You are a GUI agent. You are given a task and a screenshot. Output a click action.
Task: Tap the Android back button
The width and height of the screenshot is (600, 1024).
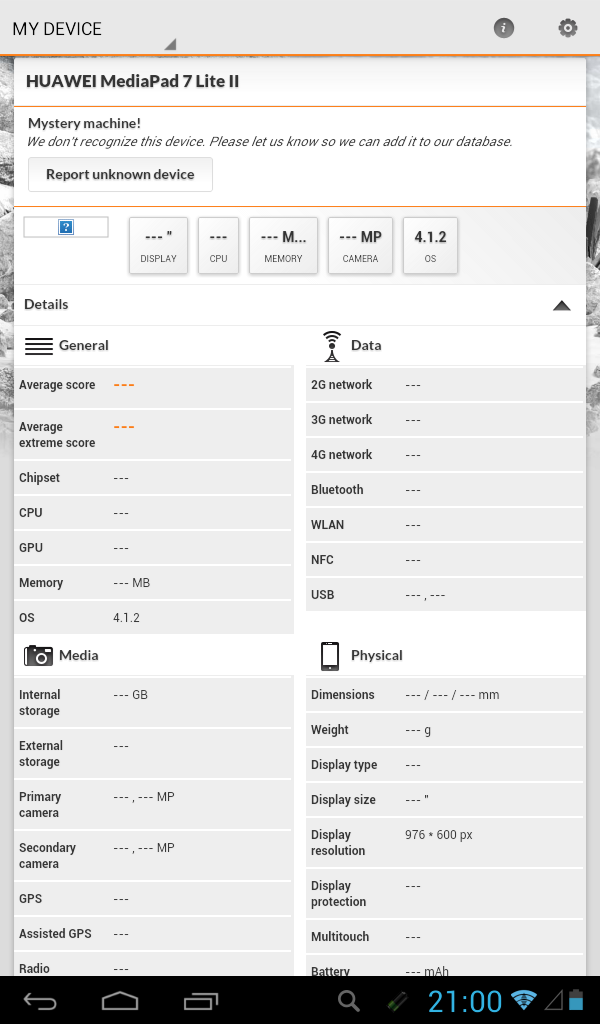(x=40, y=1000)
